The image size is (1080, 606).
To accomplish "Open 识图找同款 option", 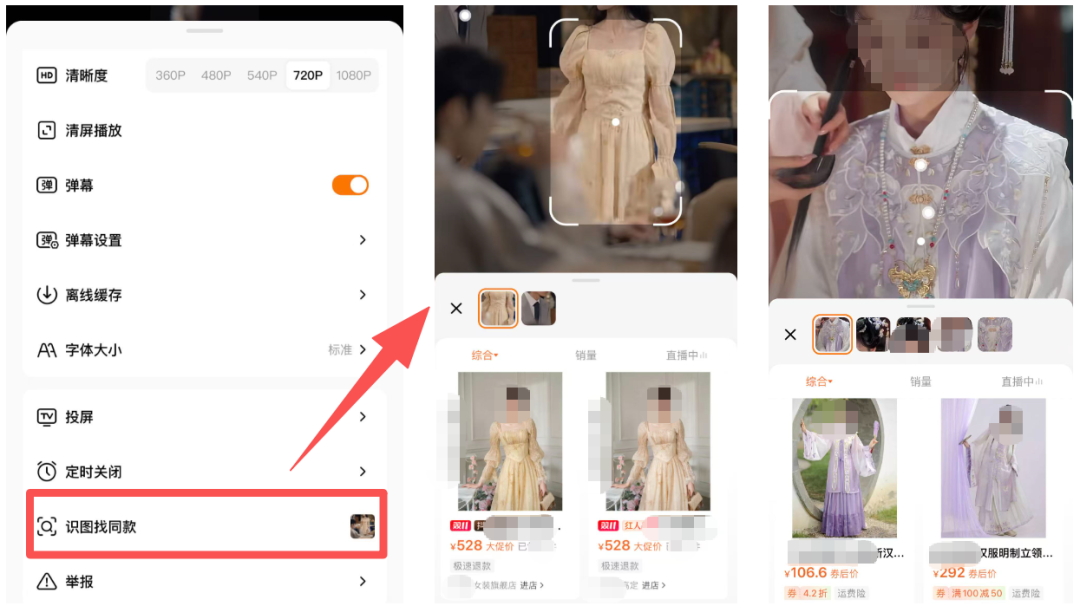I will click(207, 525).
